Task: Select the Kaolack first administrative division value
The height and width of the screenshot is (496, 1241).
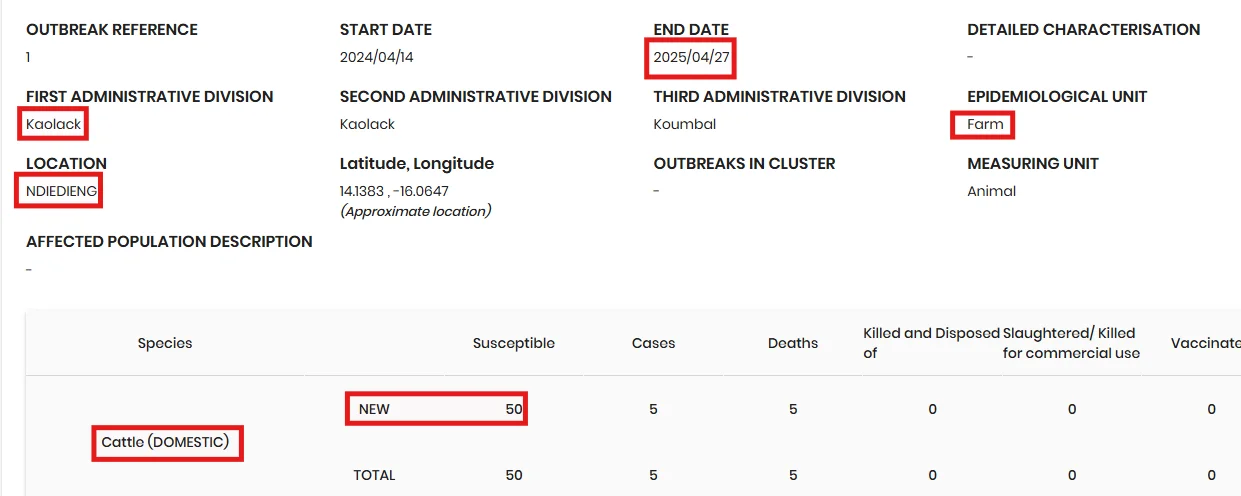Action: coord(54,125)
